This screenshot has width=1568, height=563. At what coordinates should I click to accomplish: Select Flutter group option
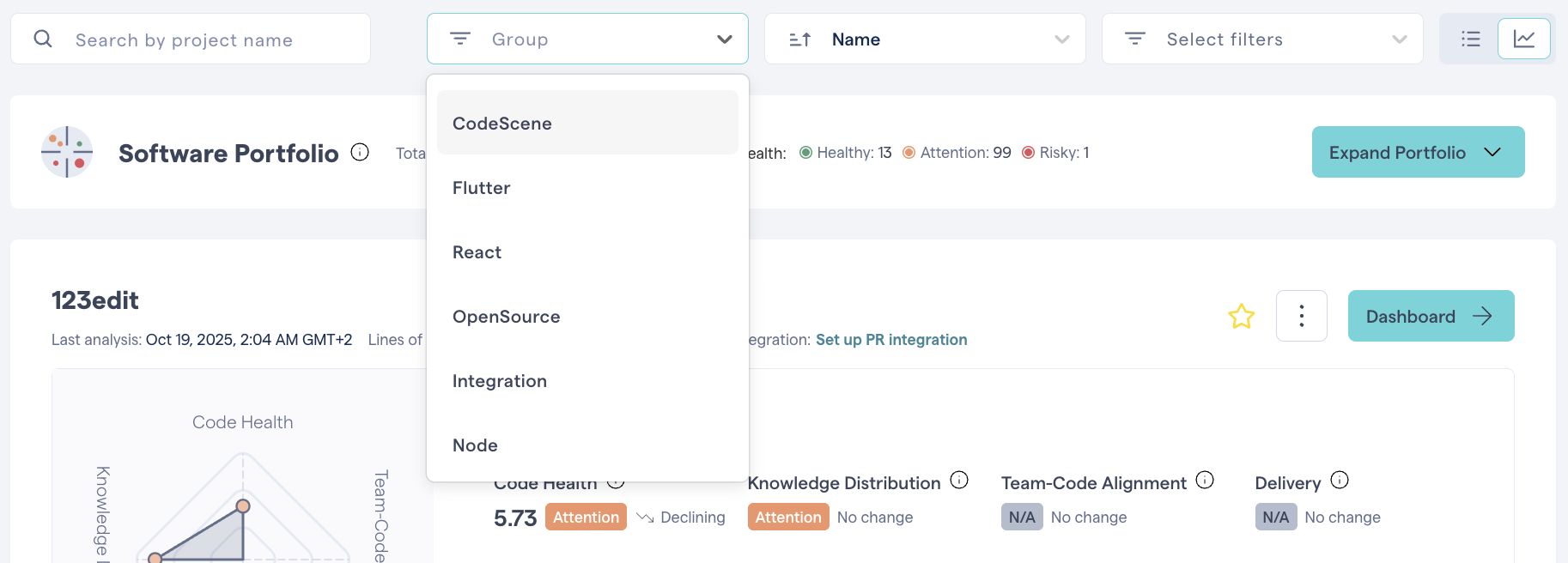pyautogui.click(x=587, y=187)
